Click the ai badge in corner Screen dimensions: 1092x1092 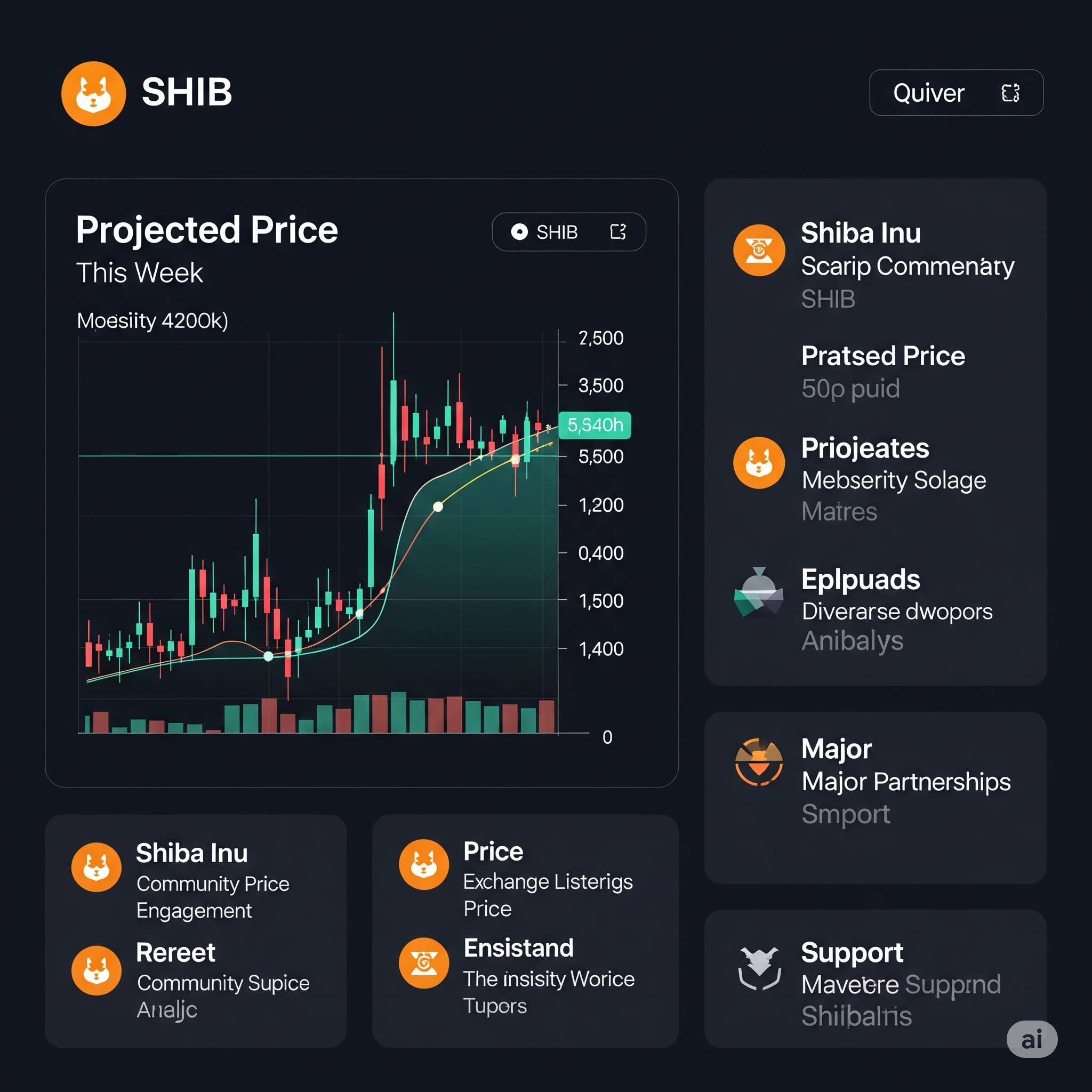pyautogui.click(x=1032, y=1039)
